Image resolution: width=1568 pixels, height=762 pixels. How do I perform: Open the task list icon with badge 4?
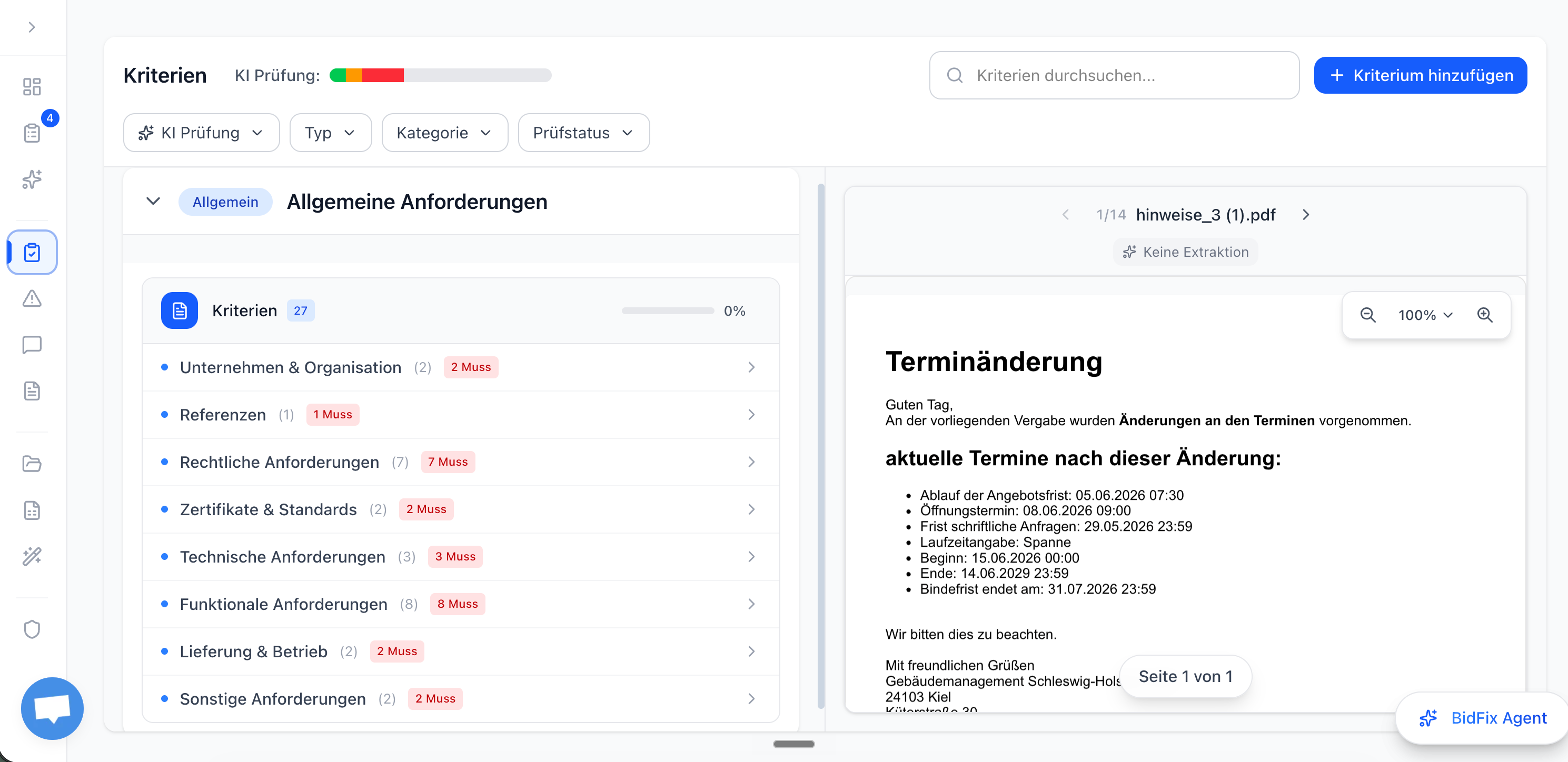(32, 133)
